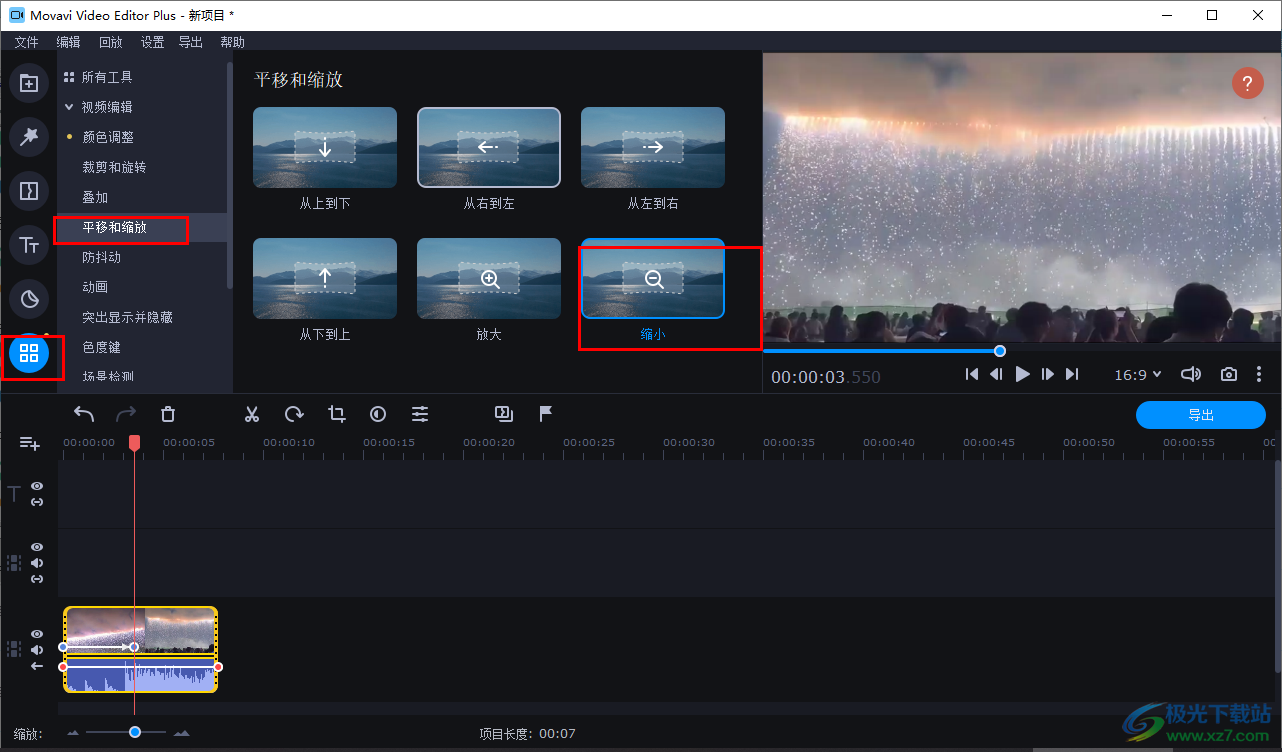Add a new track to timeline

point(30,443)
